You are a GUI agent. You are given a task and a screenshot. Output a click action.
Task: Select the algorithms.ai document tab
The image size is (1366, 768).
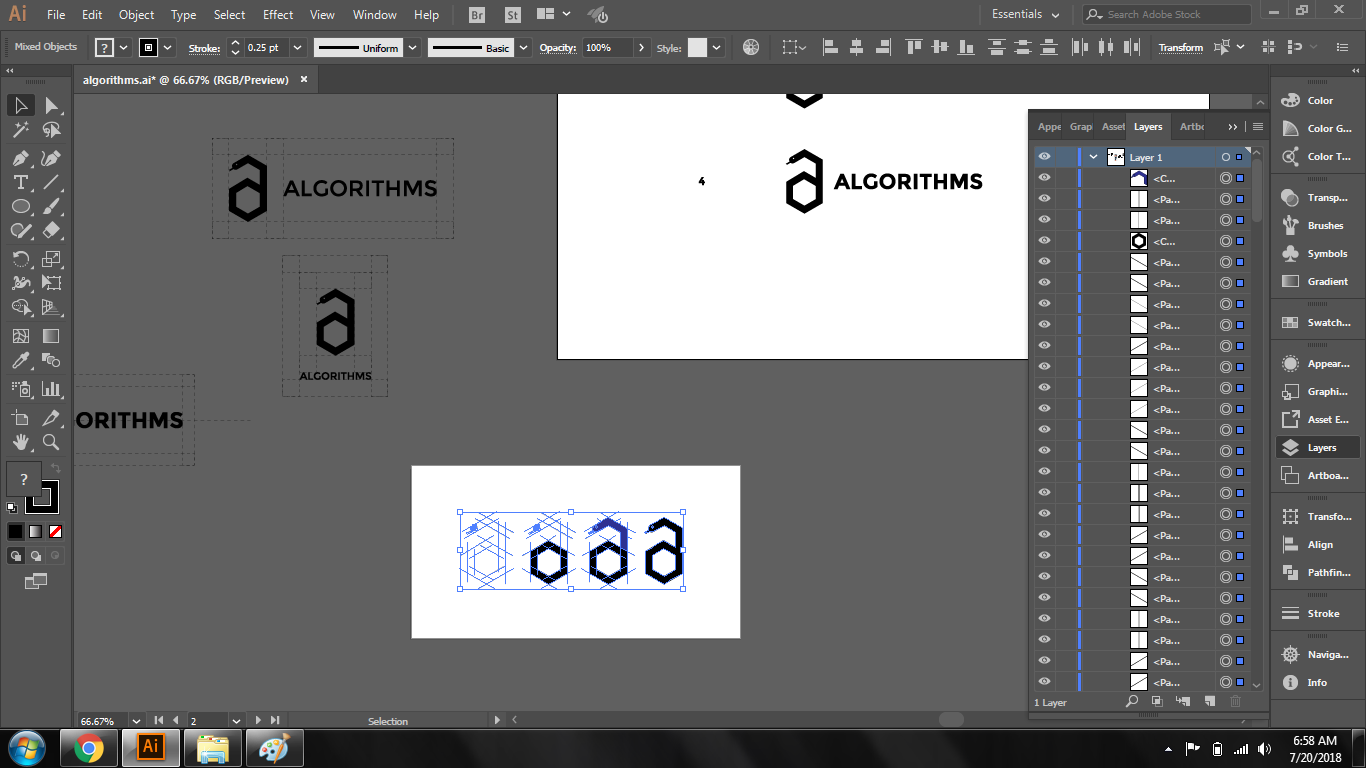[185, 80]
